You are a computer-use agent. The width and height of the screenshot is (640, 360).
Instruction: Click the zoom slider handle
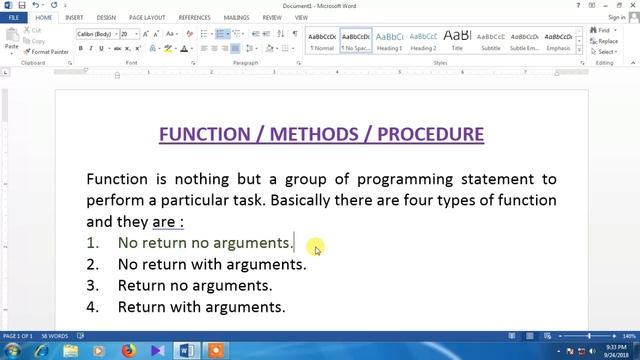589,336
